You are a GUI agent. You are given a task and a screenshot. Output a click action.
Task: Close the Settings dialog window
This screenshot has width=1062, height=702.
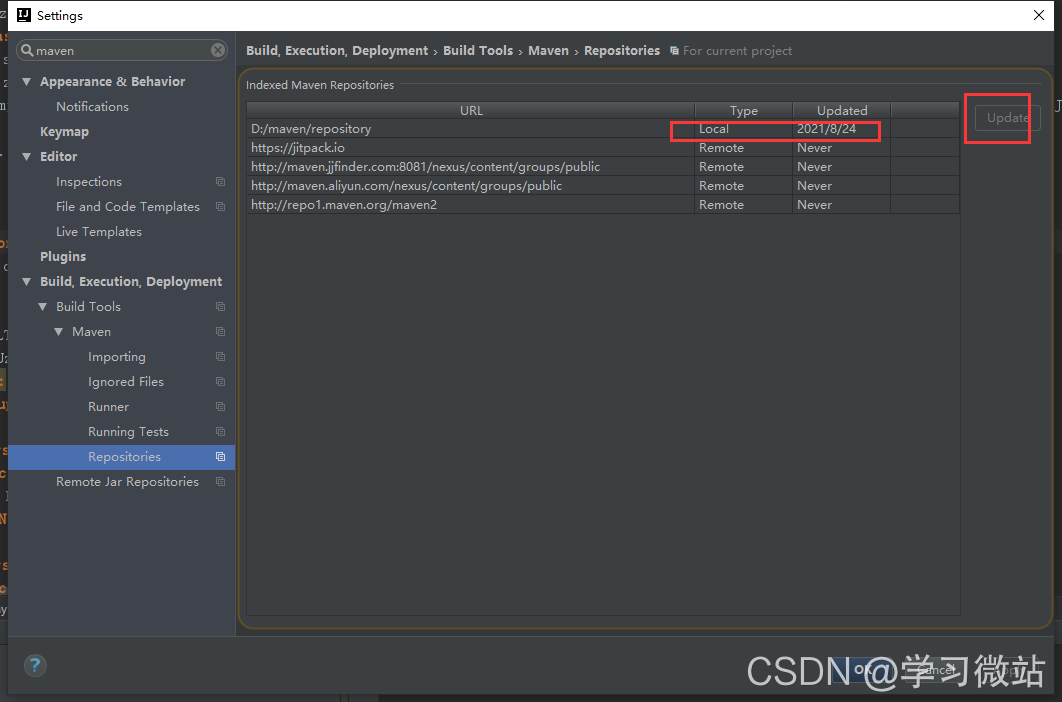point(1039,15)
